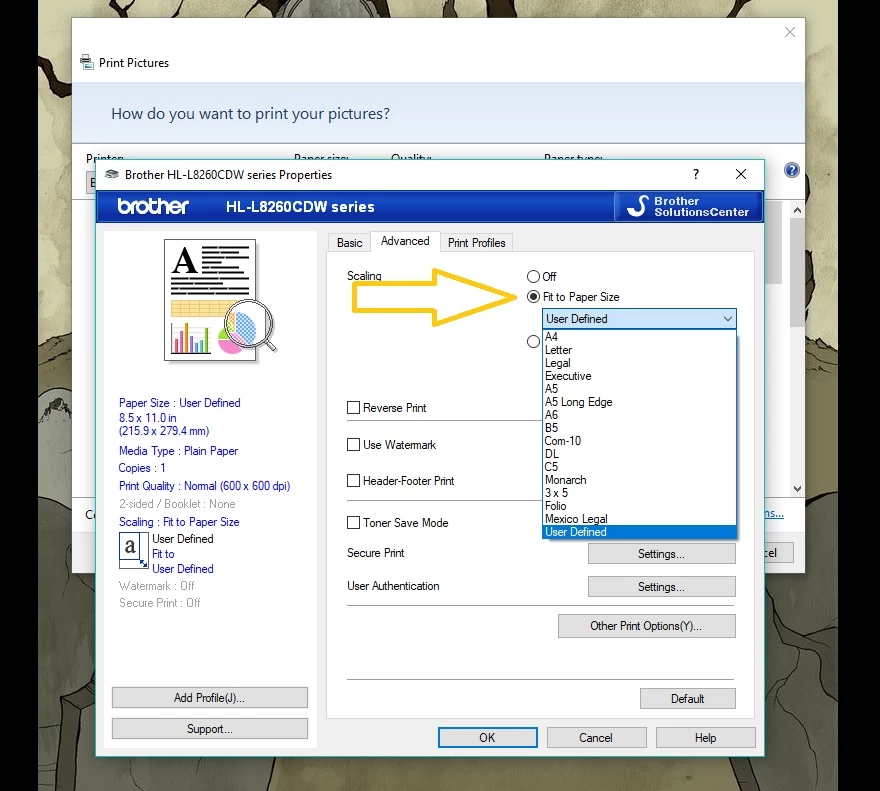
Task: Click the document preview thumbnail image
Action: 219,301
